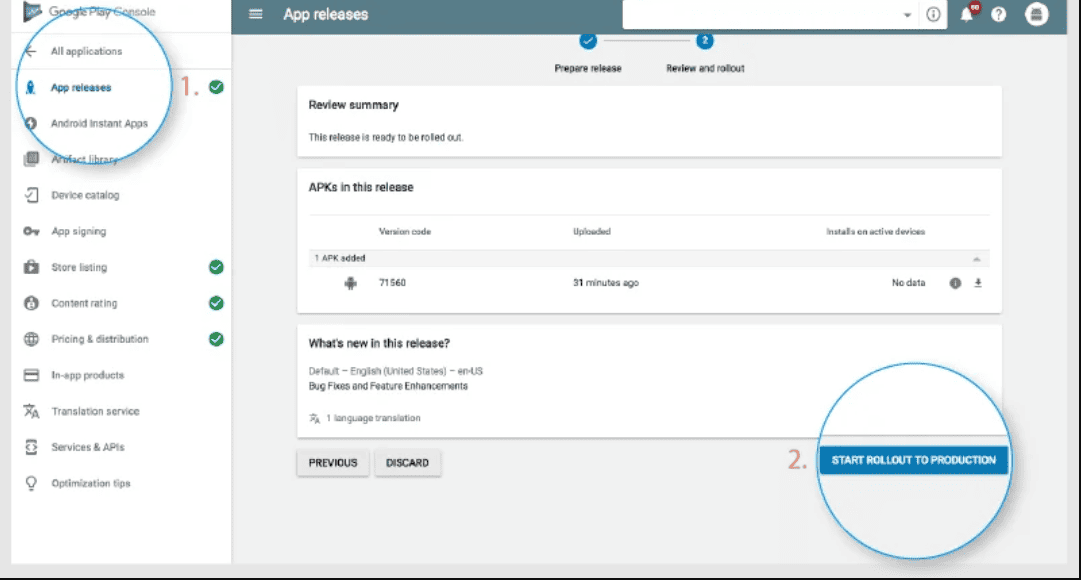
Task: Open the notifications bell
Action: click(964, 15)
